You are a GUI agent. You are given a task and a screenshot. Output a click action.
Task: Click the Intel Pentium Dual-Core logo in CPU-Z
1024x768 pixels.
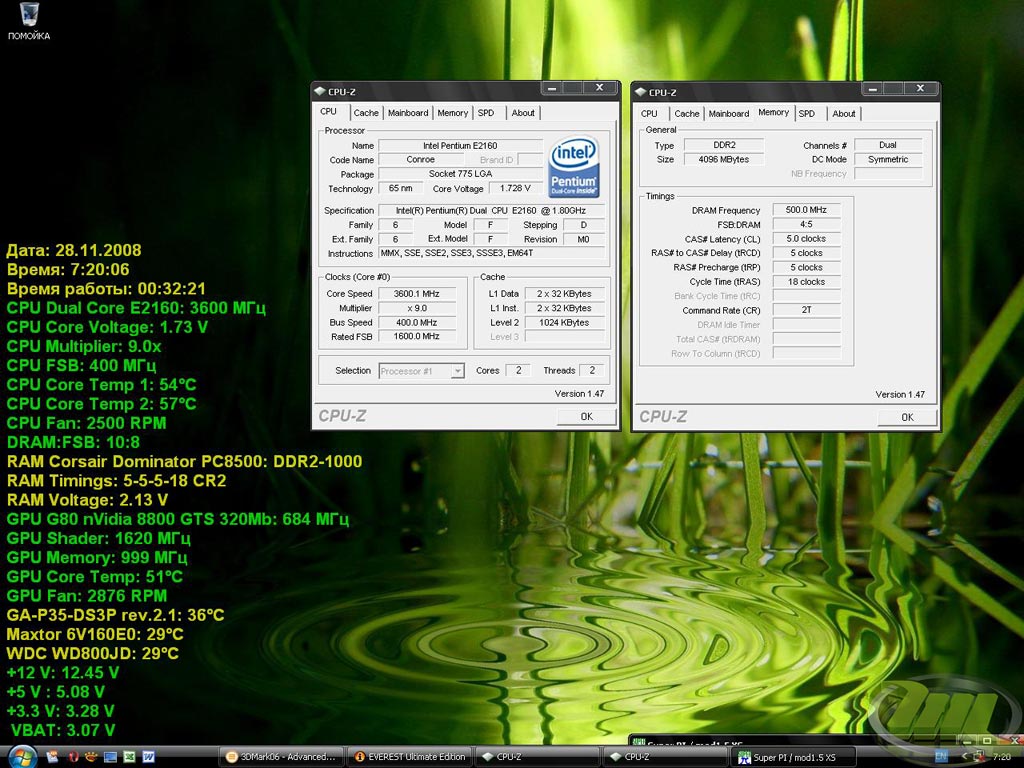(573, 167)
